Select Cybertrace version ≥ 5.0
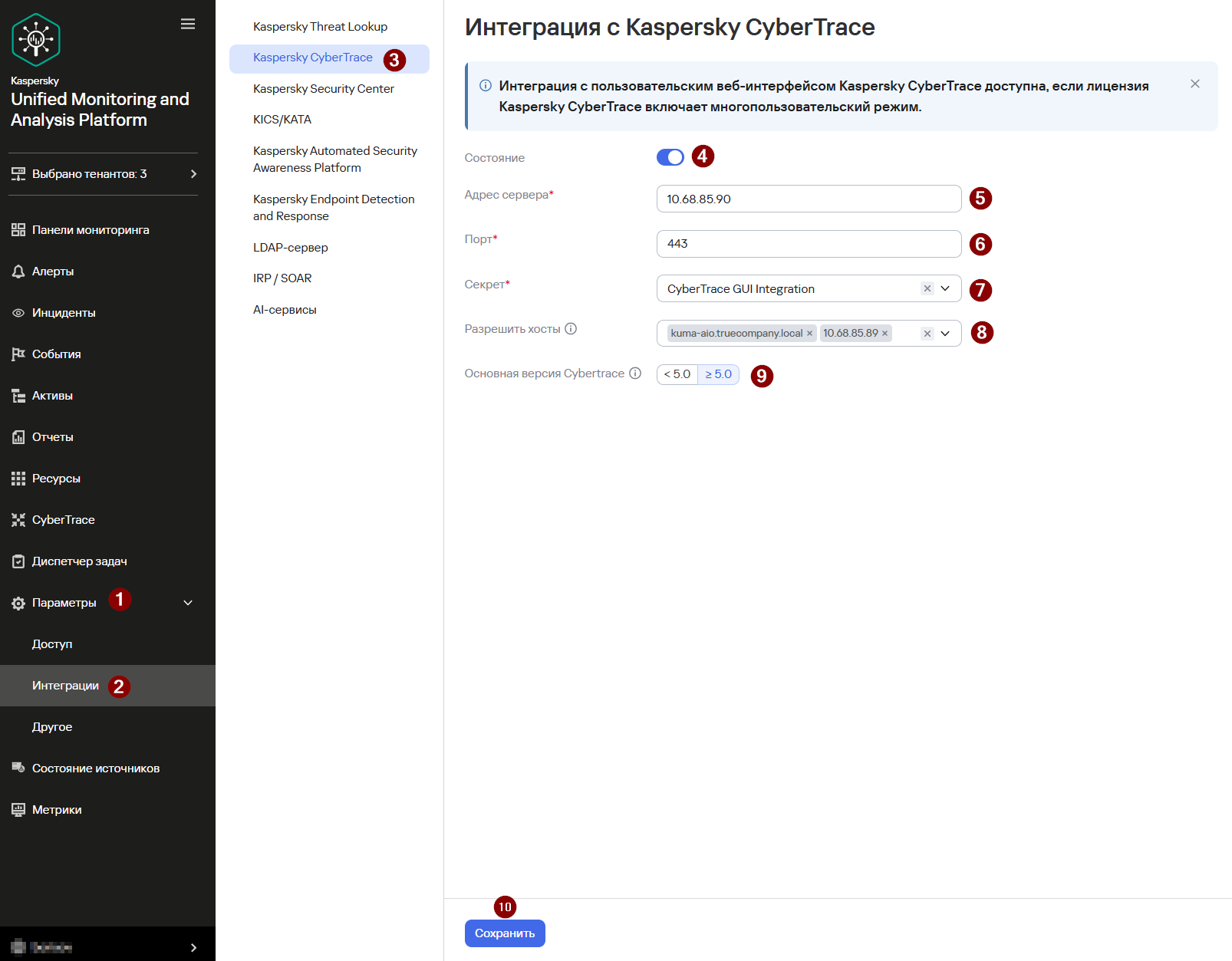Viewport: 1232px width, 961px height. coord(719,374)
